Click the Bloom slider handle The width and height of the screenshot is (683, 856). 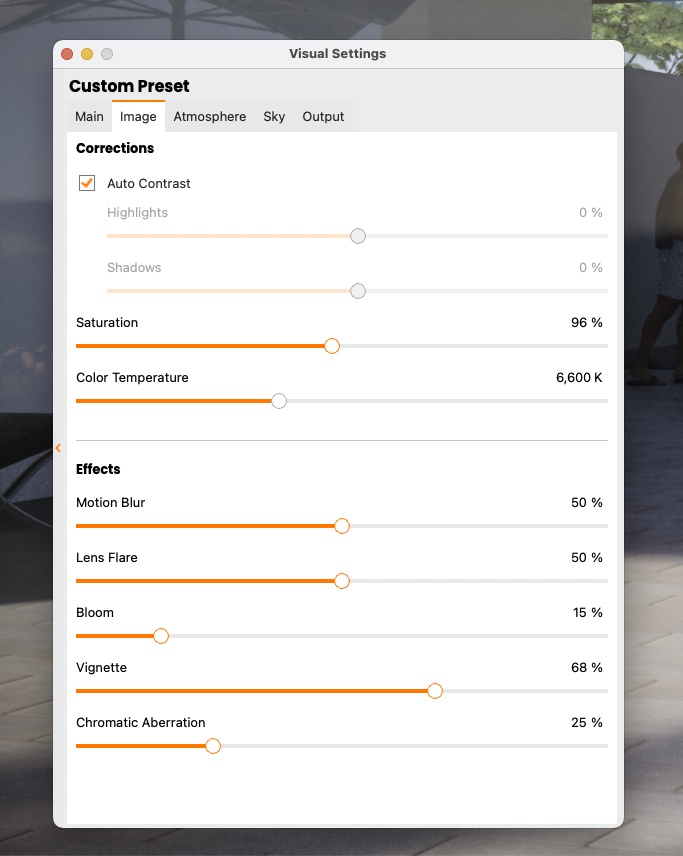tap(161, 636)
